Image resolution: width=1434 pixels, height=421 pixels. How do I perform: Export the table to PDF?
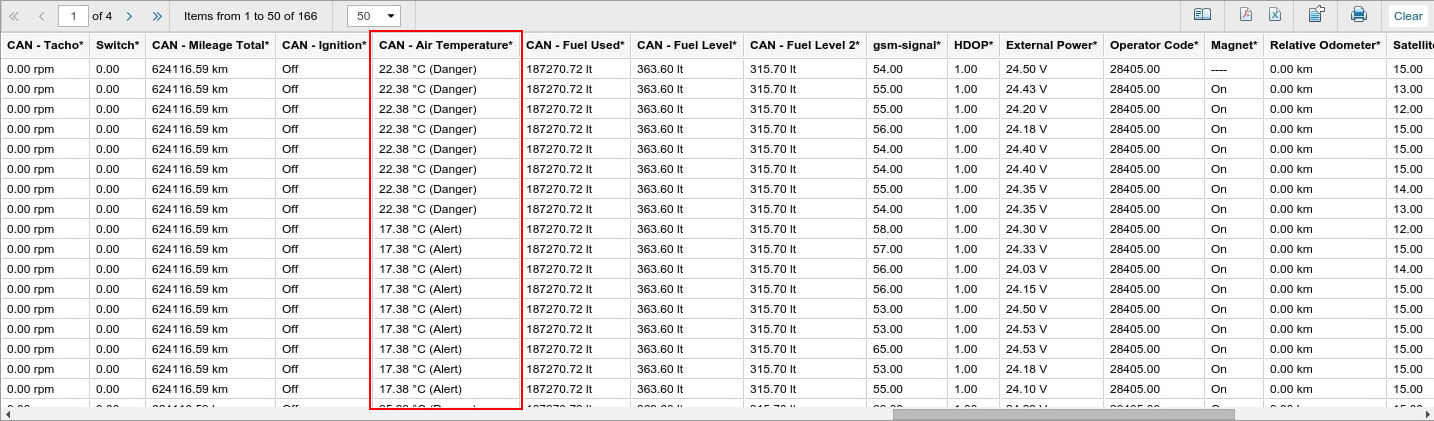click(x=1246, y=15)
